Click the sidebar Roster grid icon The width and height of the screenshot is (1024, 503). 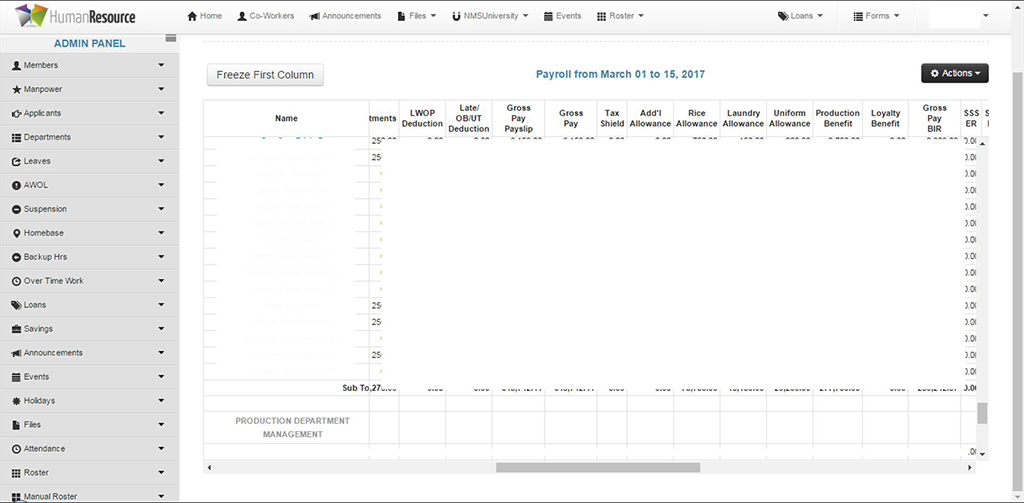coord(17,472)
